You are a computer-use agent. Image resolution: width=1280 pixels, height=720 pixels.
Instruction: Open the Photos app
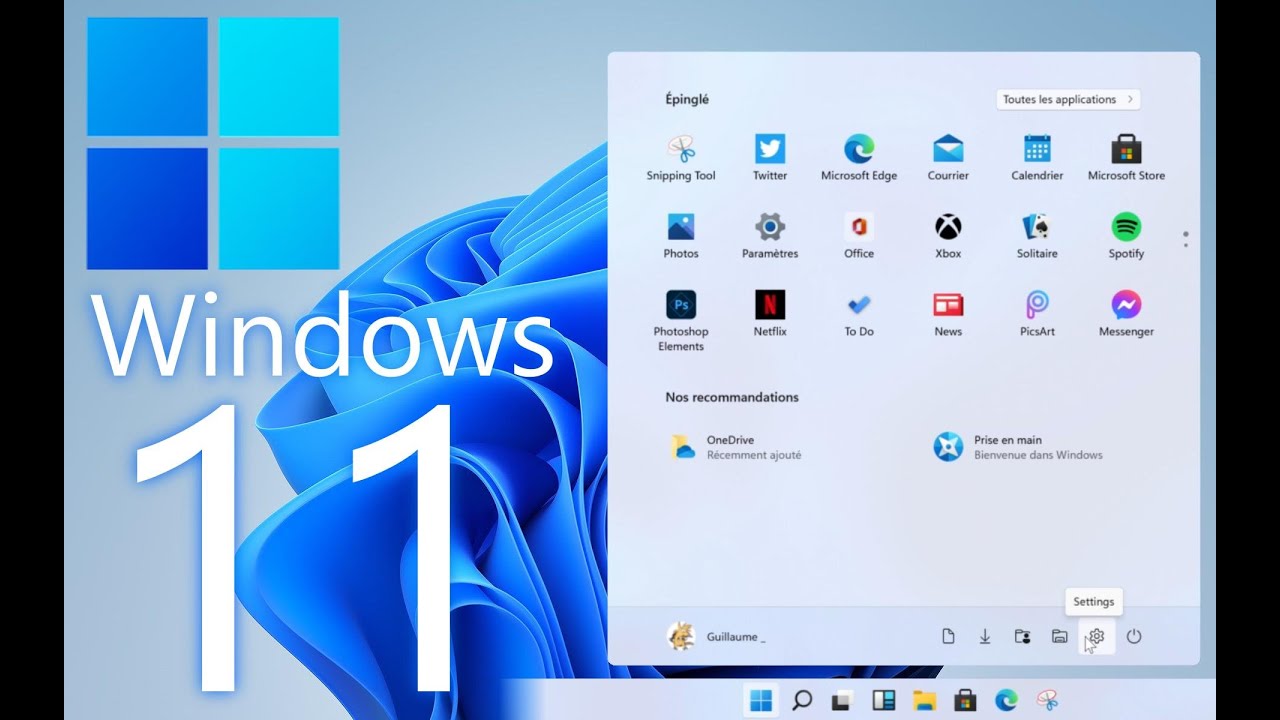click(681, 236)
